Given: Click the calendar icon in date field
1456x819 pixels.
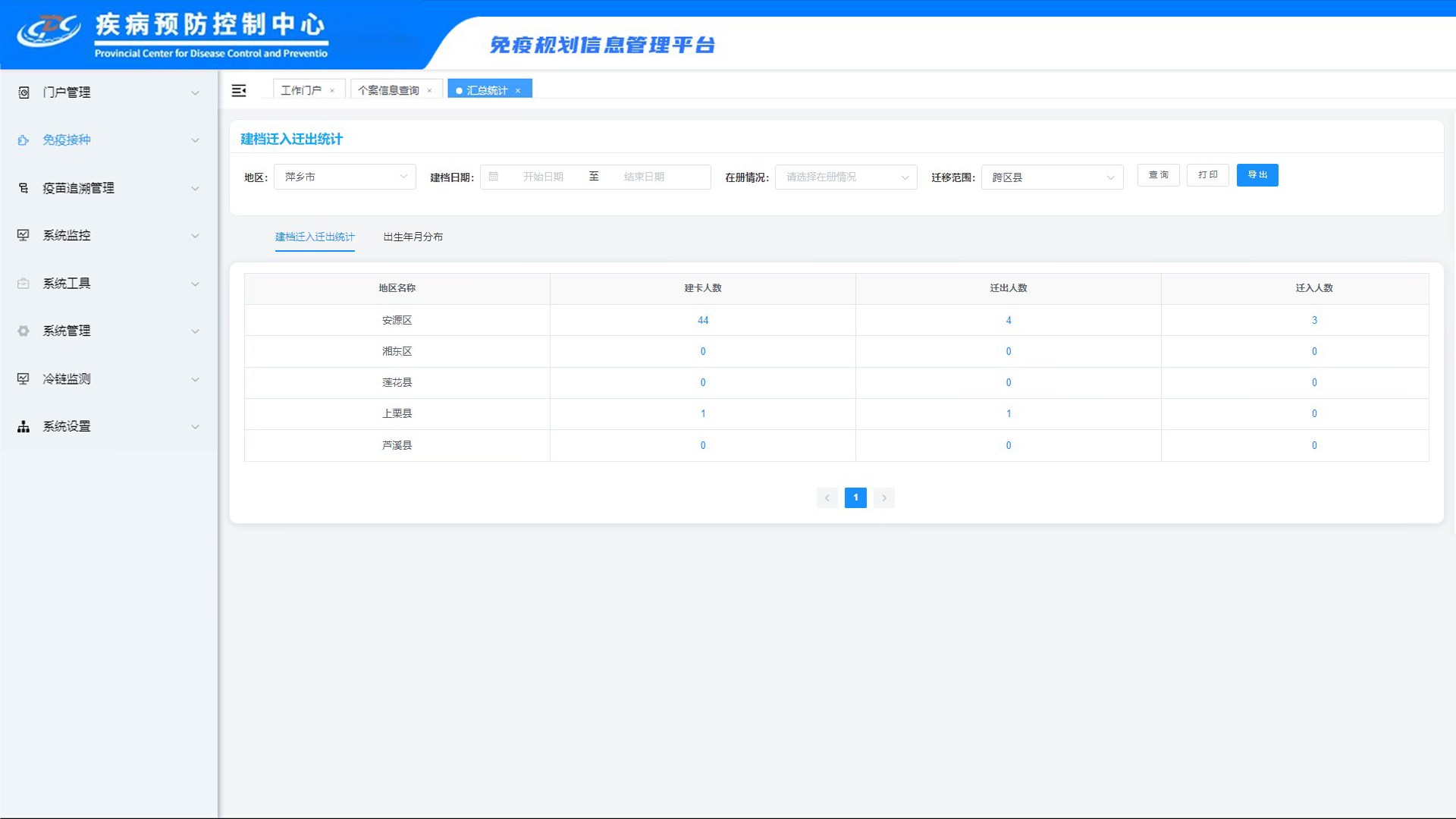Looking at the screenshot, I should pyautogui.click(x=494, y=177).
